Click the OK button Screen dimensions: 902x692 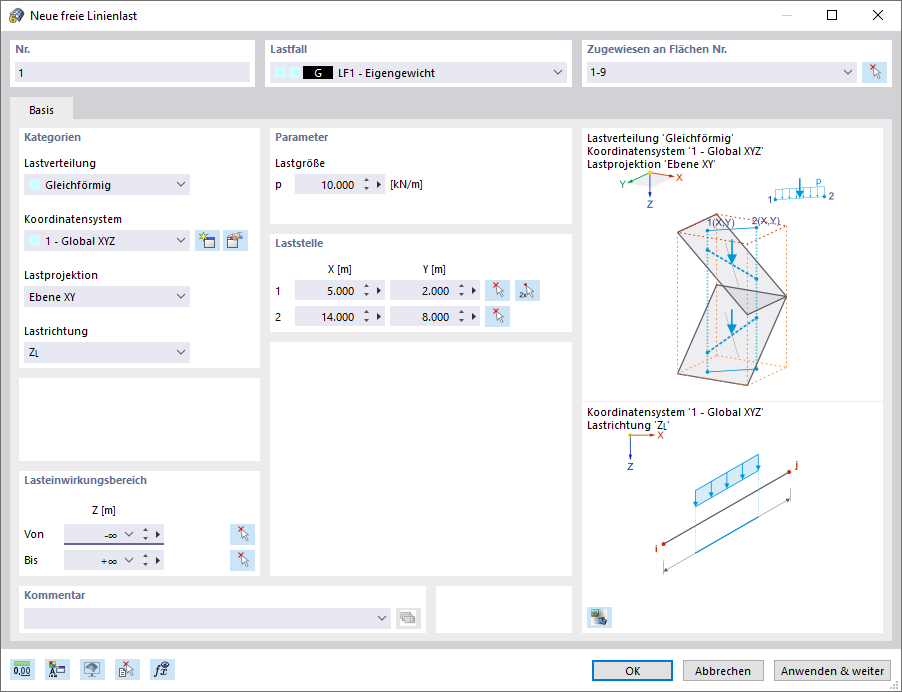(x=632, y=671)
